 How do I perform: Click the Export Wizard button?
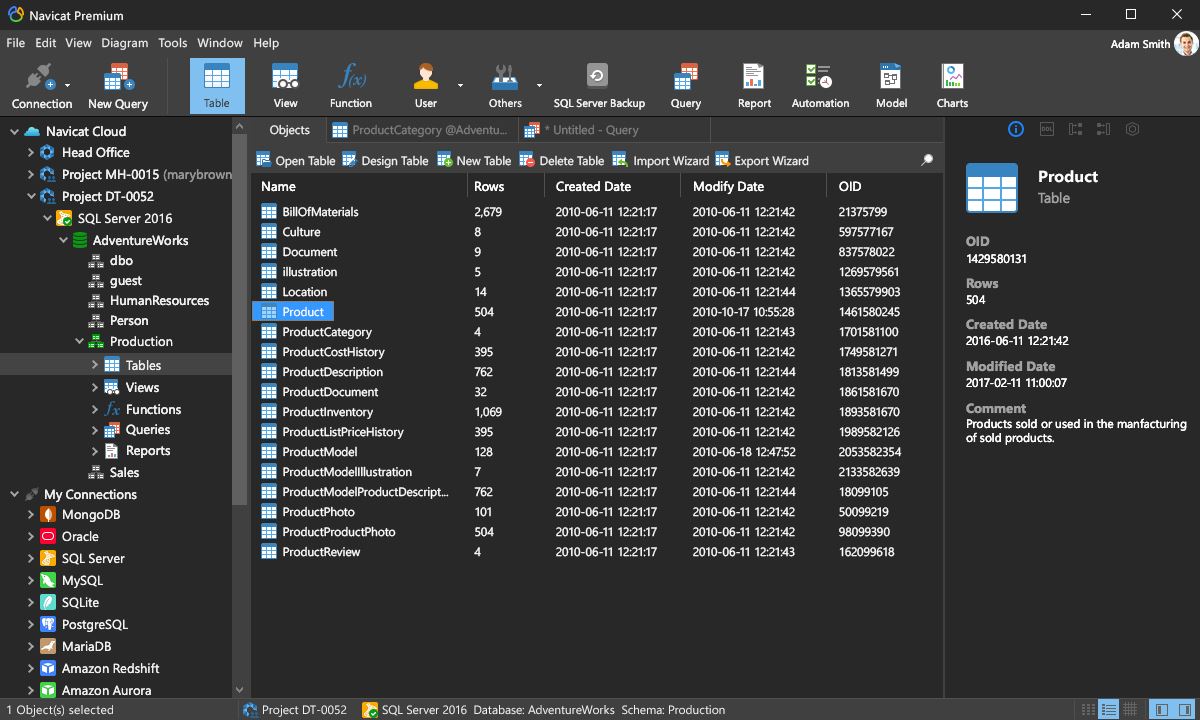pyautogui.click(x=762, y=160)
